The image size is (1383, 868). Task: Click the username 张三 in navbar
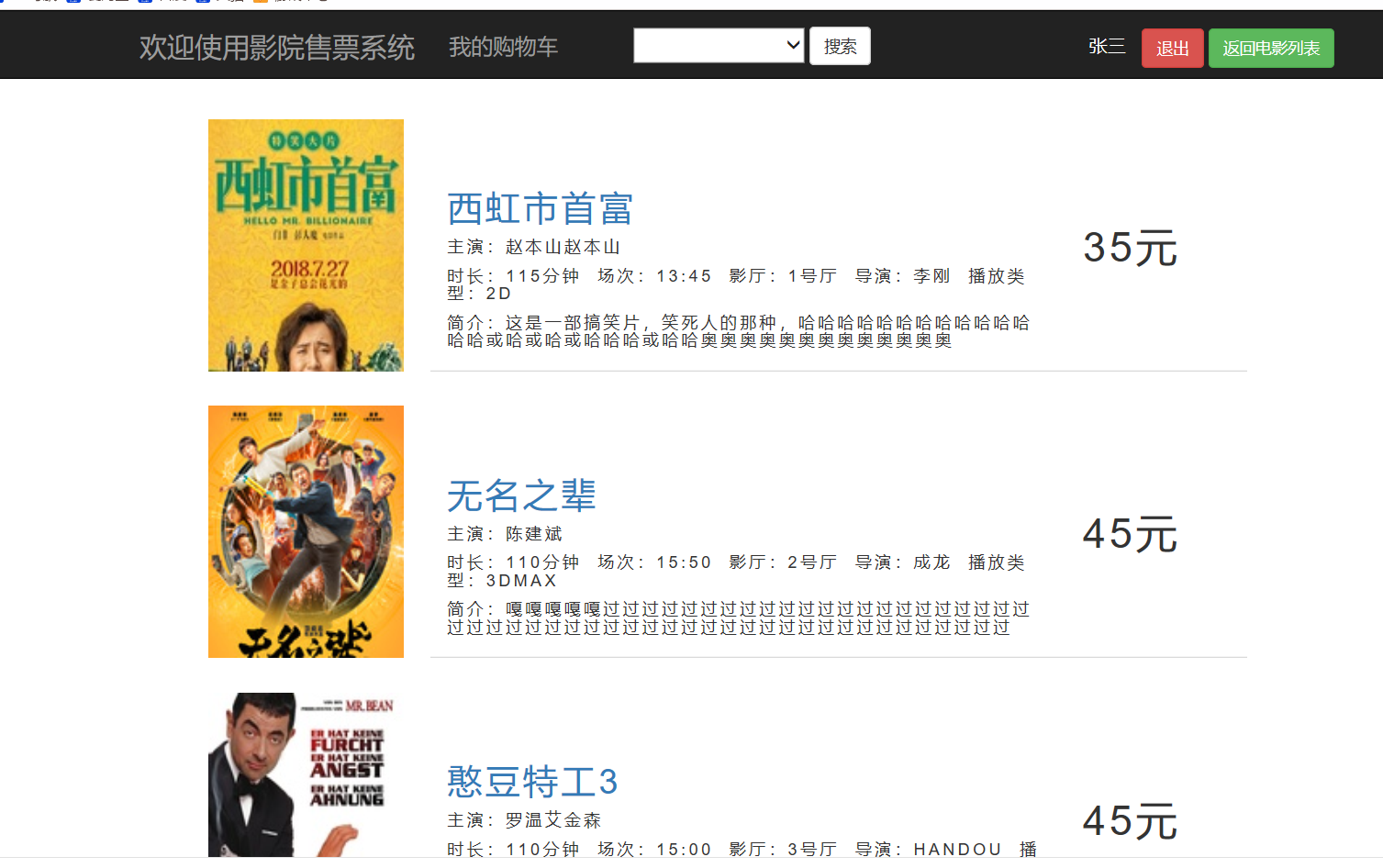pos(1106,46)
